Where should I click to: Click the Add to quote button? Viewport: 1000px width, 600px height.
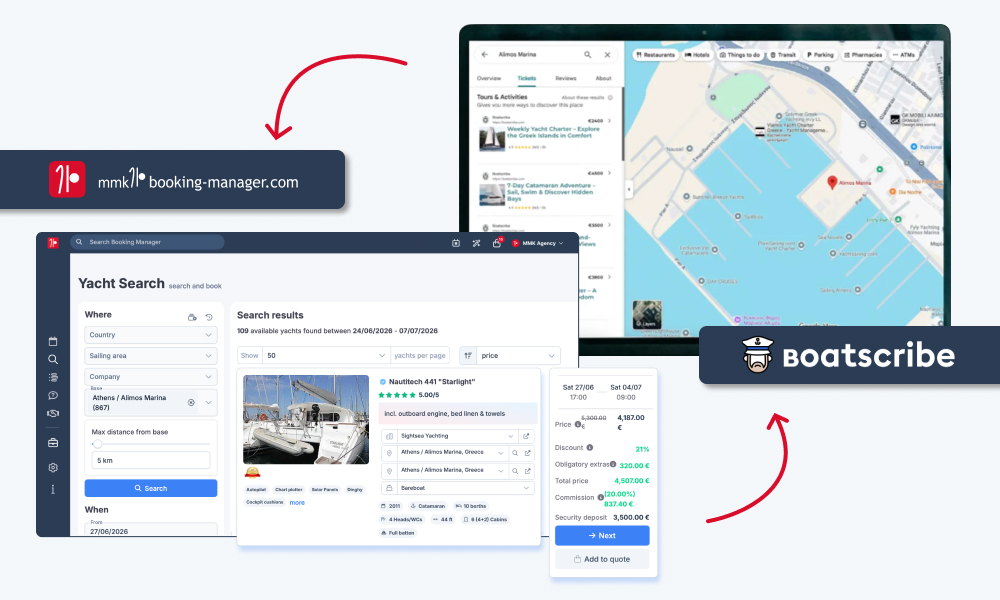click(x=602, y=559)
